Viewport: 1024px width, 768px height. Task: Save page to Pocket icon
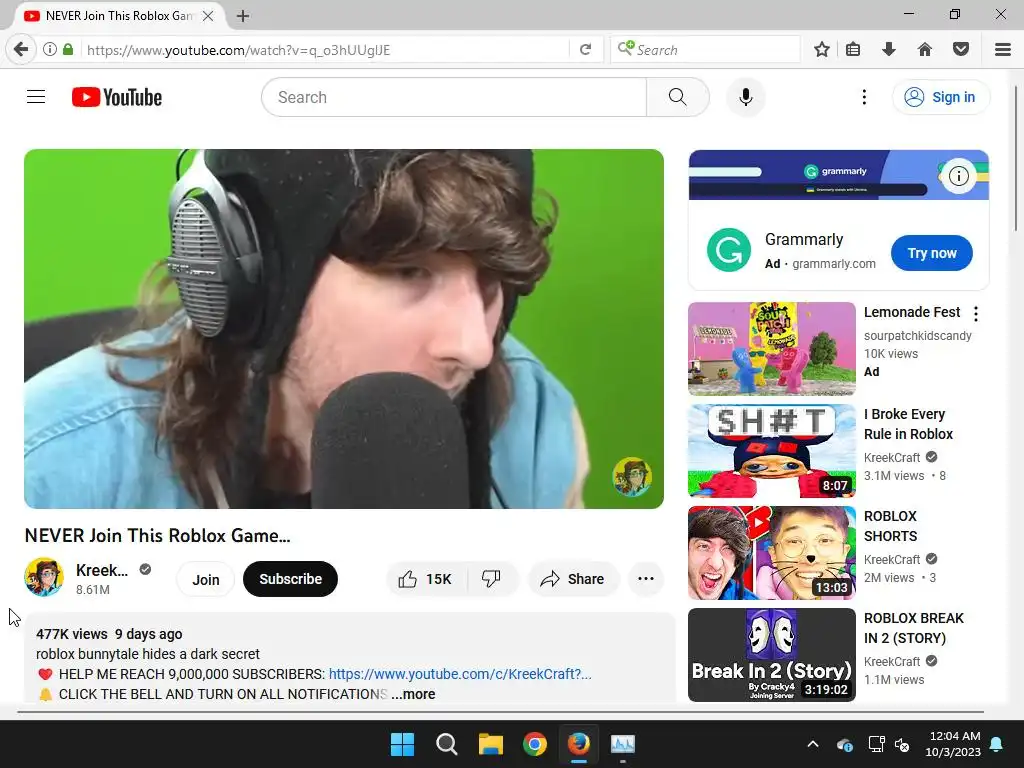961,50
